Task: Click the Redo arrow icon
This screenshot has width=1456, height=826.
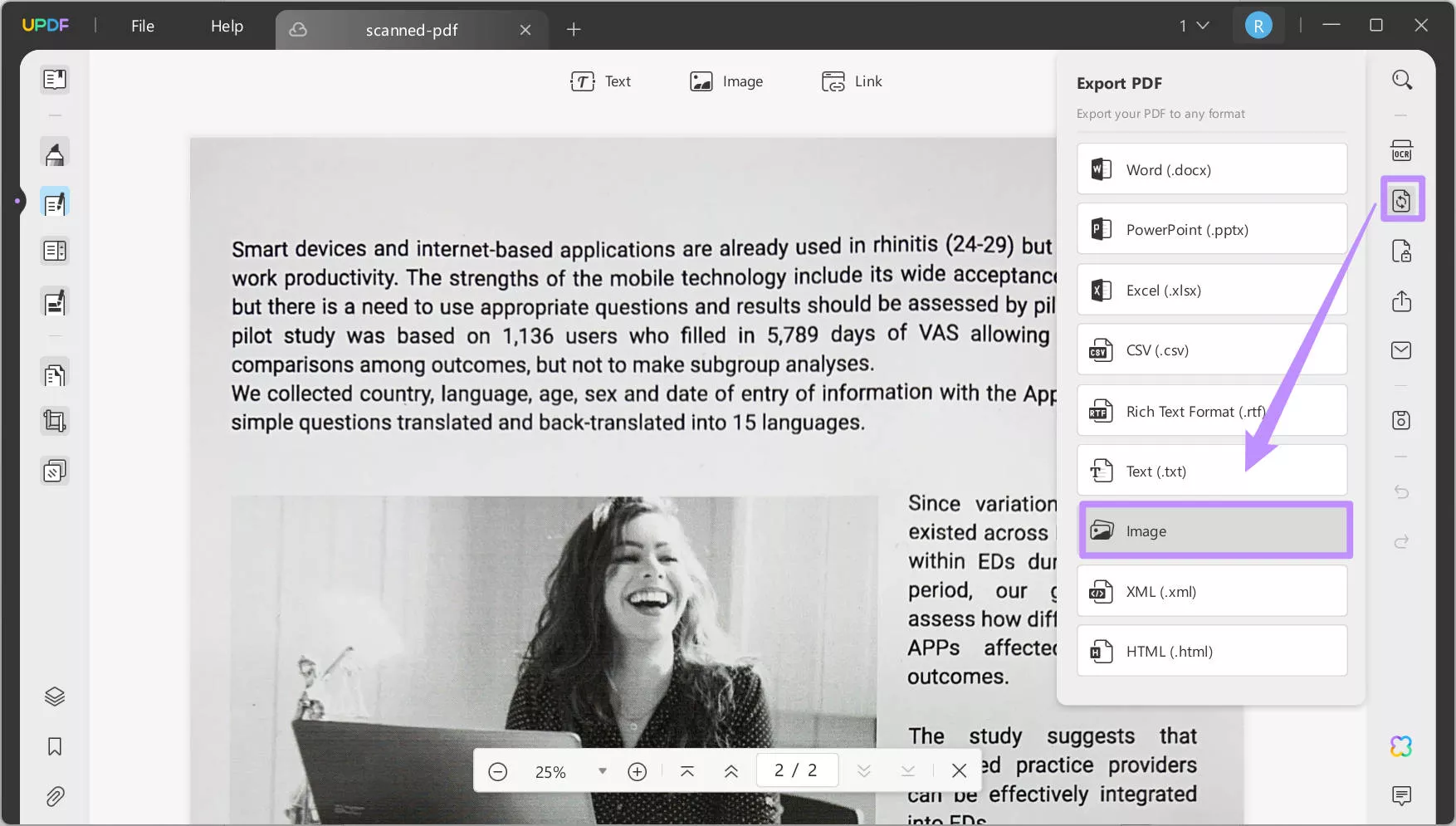Action: point(1402,542)
